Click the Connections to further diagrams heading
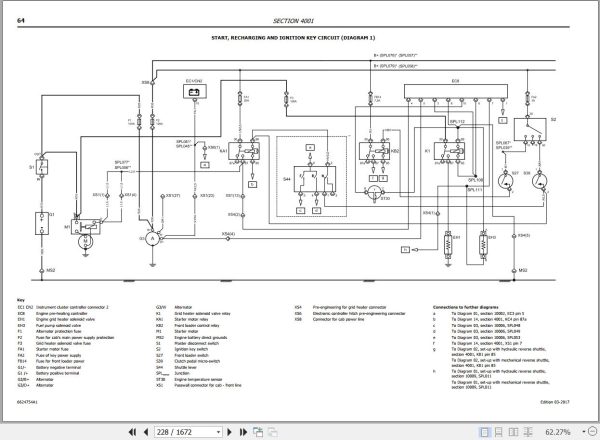Viewport: 600px width, 440px height. (x=465, y=307)
